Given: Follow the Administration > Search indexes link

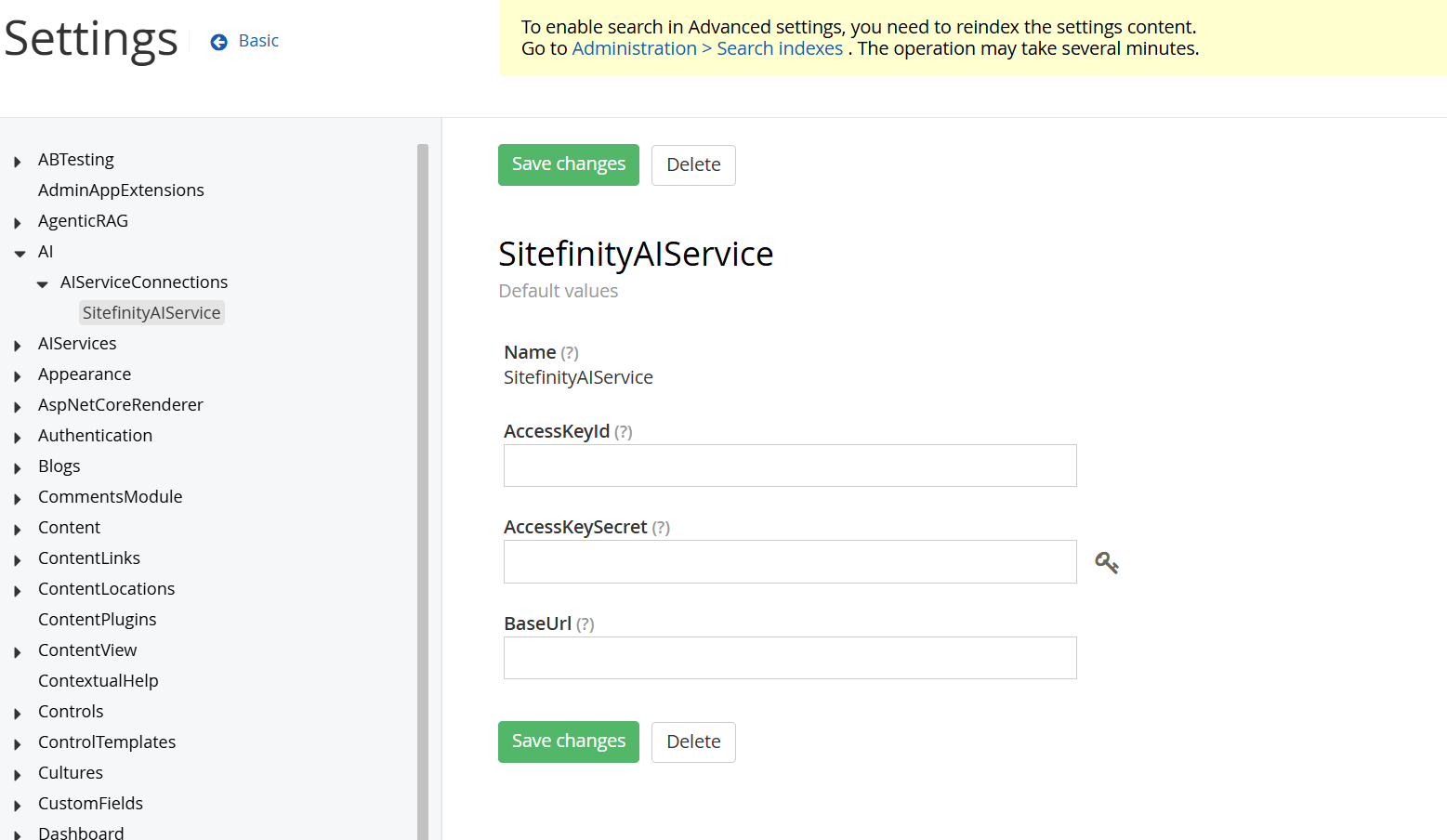Looking at the screenshot, I should 707,48.
